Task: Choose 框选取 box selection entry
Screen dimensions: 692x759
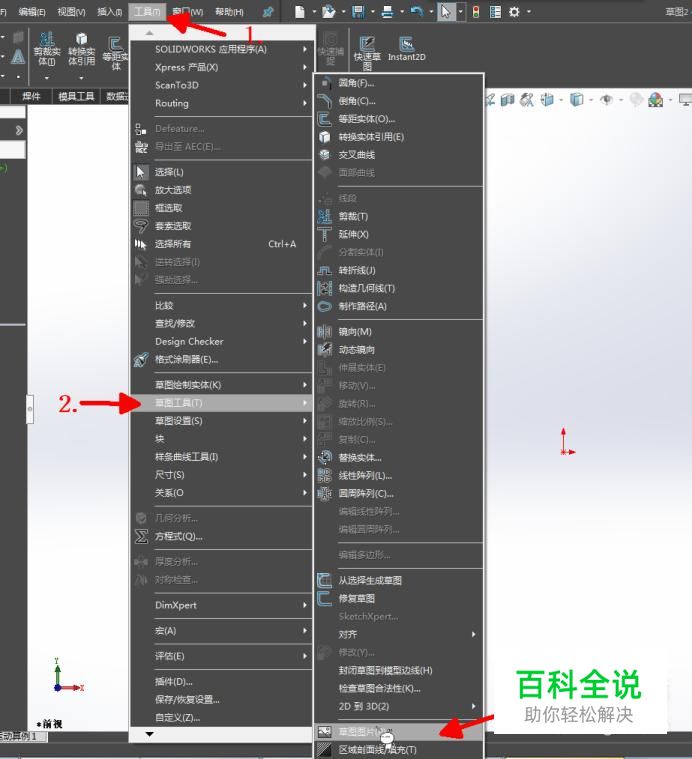Action: point(222,208)
